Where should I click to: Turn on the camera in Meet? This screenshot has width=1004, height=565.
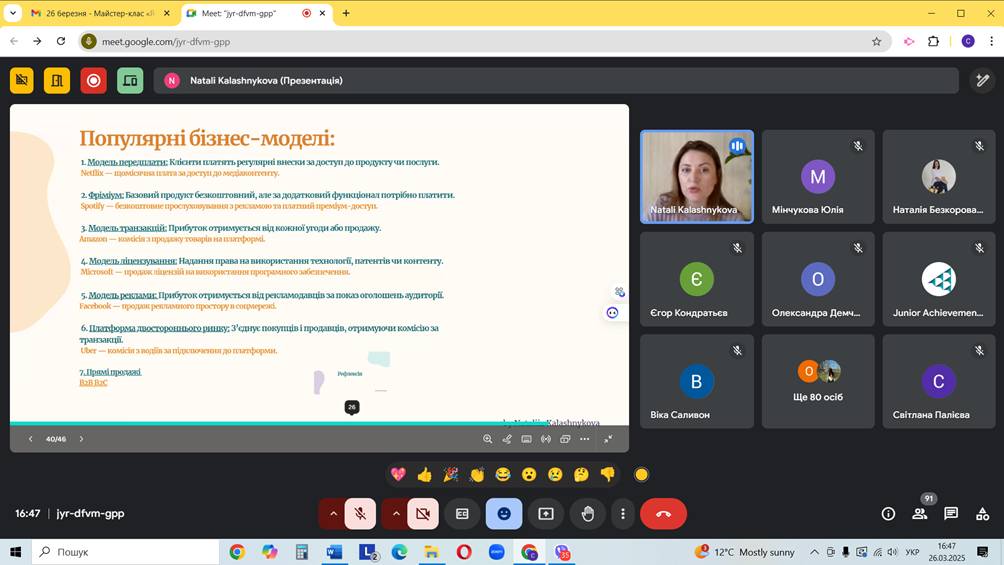point(423,513)
